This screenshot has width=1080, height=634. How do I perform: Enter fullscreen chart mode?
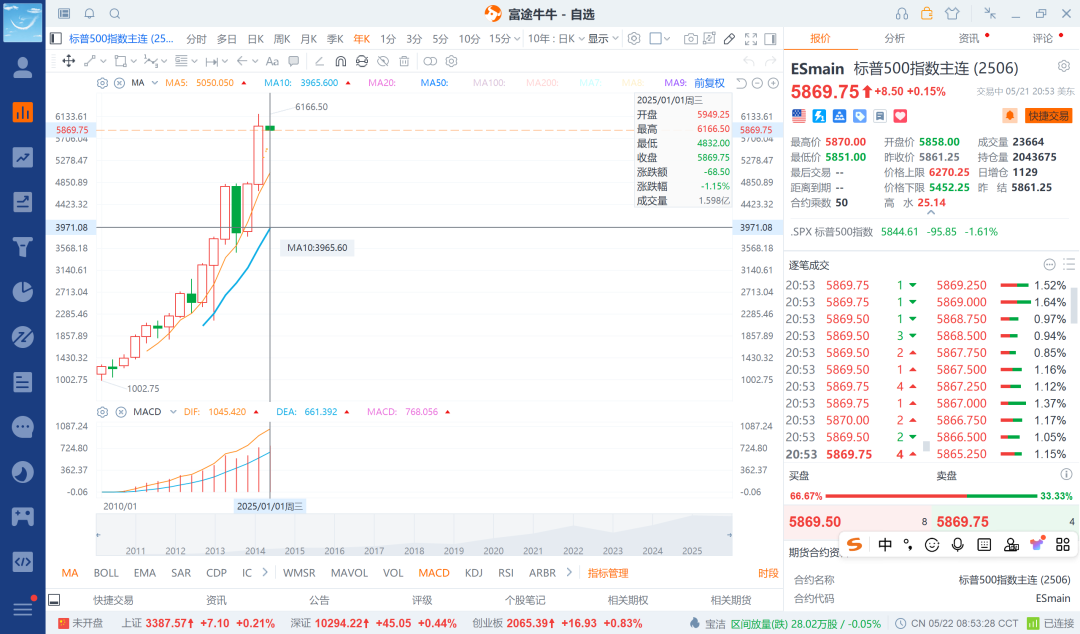(751, 39)
